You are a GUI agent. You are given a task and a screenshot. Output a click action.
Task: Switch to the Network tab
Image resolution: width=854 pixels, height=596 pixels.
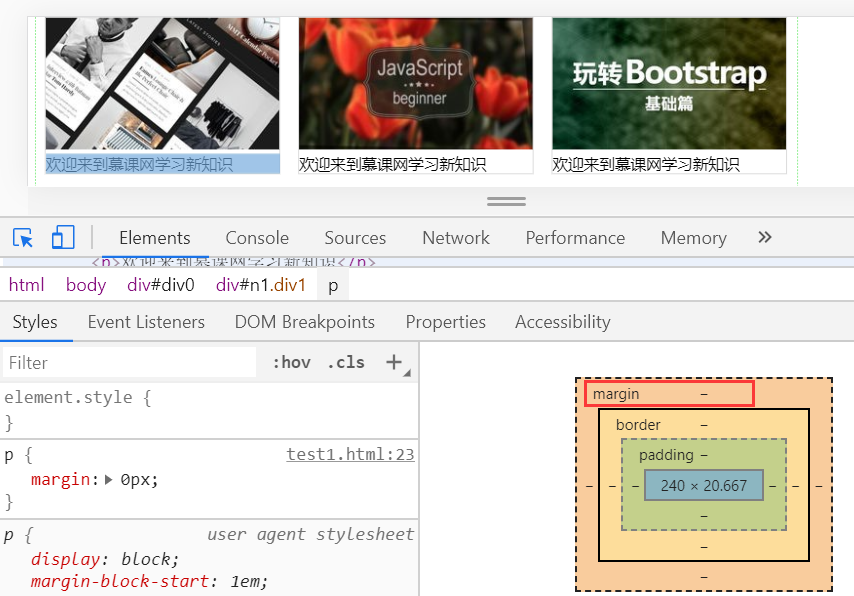456,238
